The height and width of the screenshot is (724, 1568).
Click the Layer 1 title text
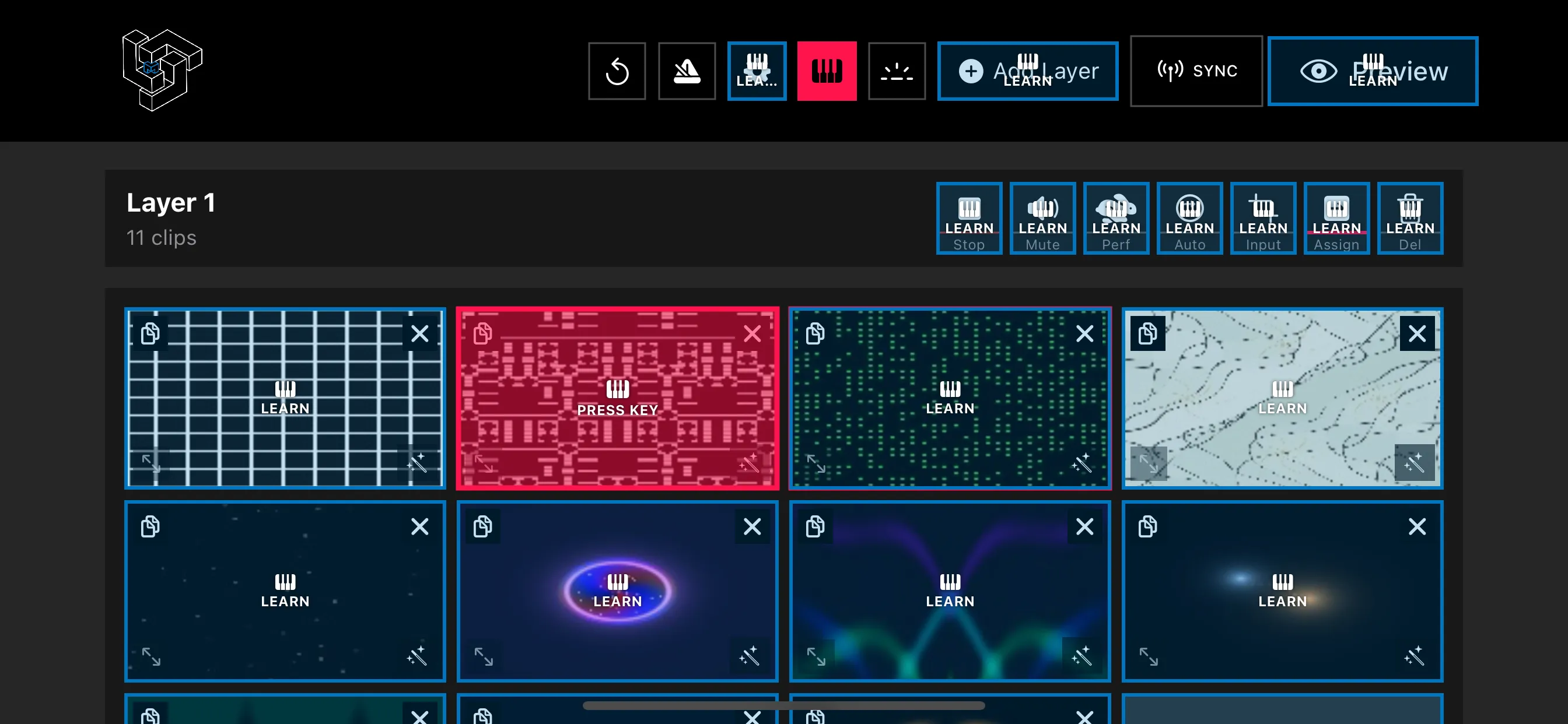171,203
